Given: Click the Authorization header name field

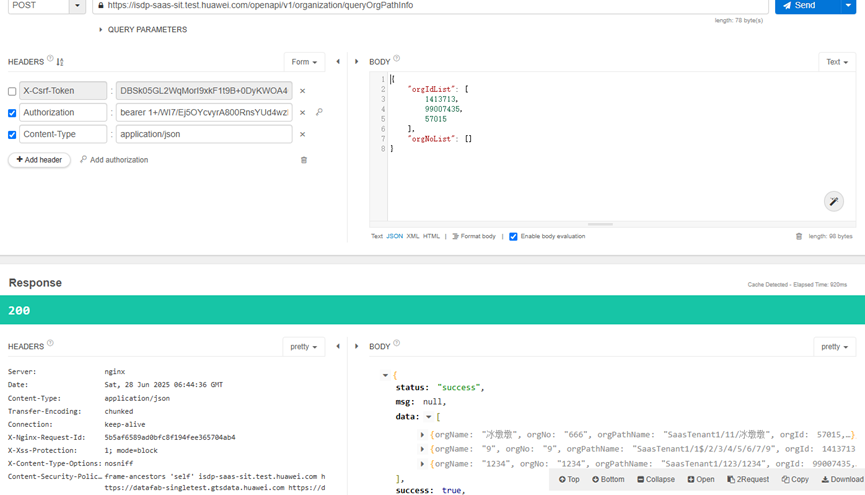Looking at the screenshot, I should (63, 112).
